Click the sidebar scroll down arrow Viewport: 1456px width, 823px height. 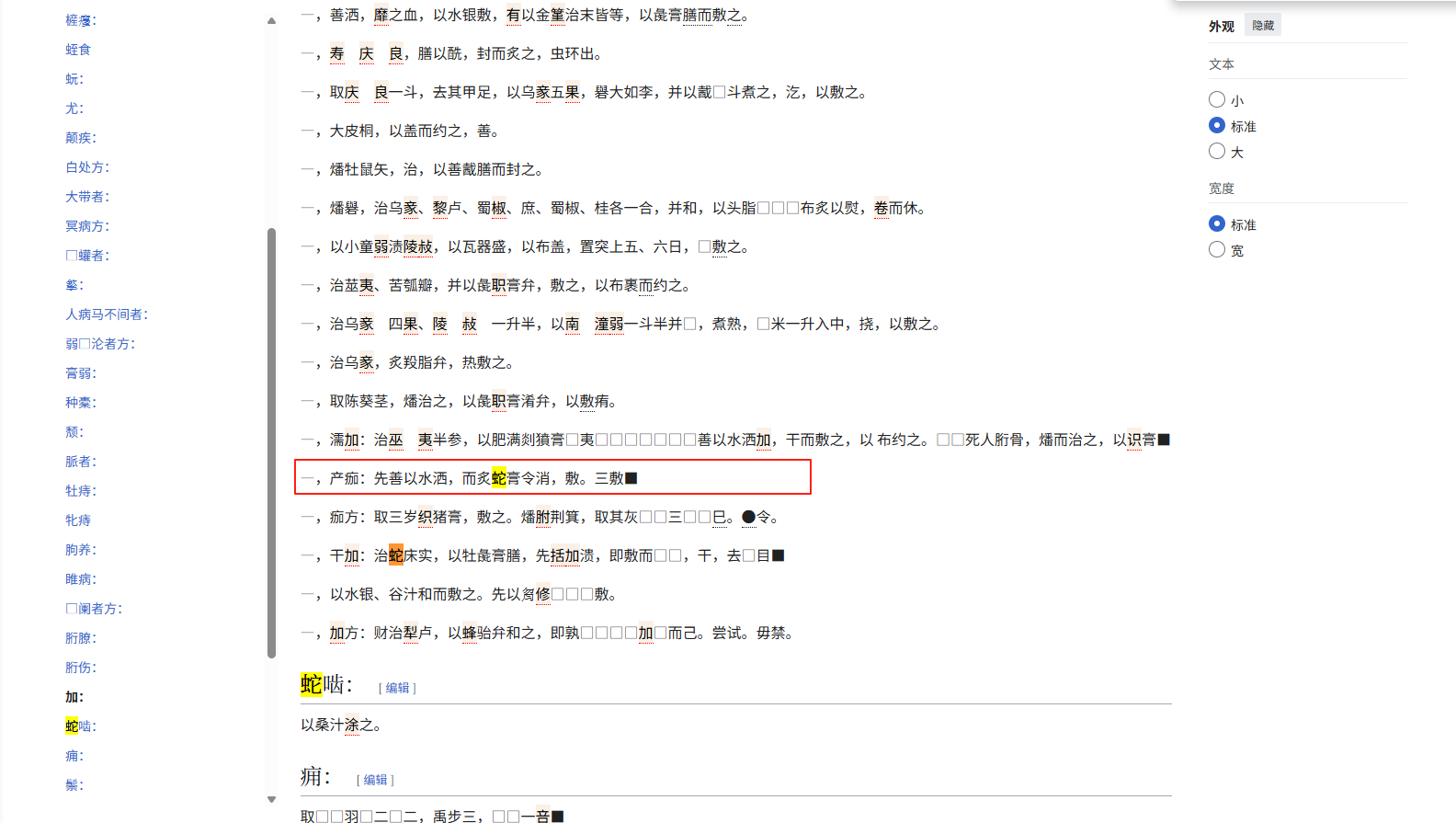click(271, 799)
